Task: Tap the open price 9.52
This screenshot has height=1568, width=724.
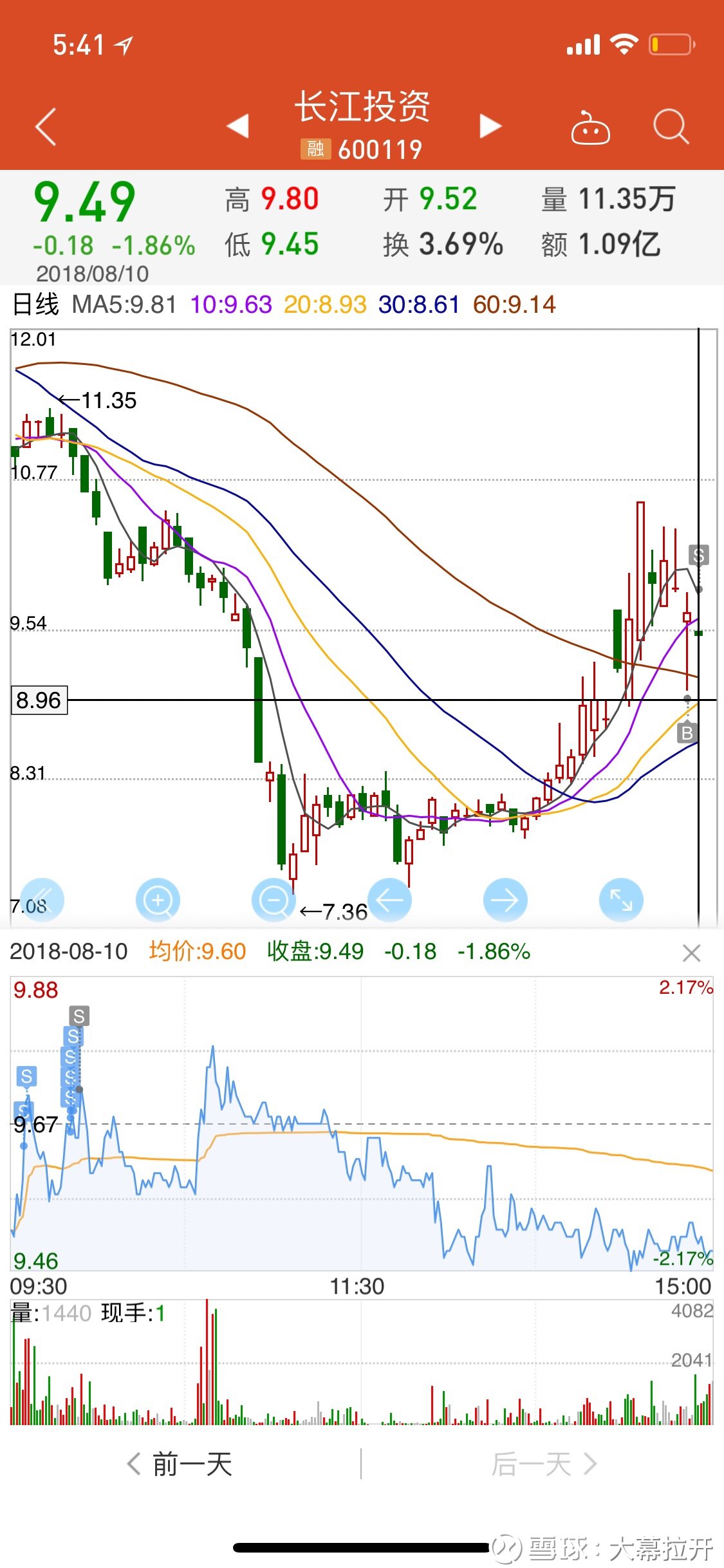Action: [448, 199]
